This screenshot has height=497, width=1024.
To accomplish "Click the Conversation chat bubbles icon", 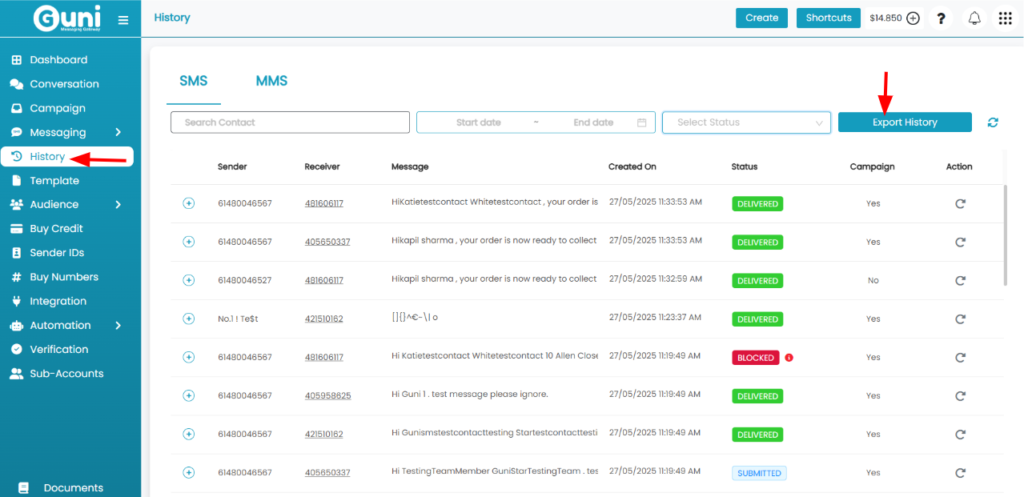I will (x=17, y=84).
